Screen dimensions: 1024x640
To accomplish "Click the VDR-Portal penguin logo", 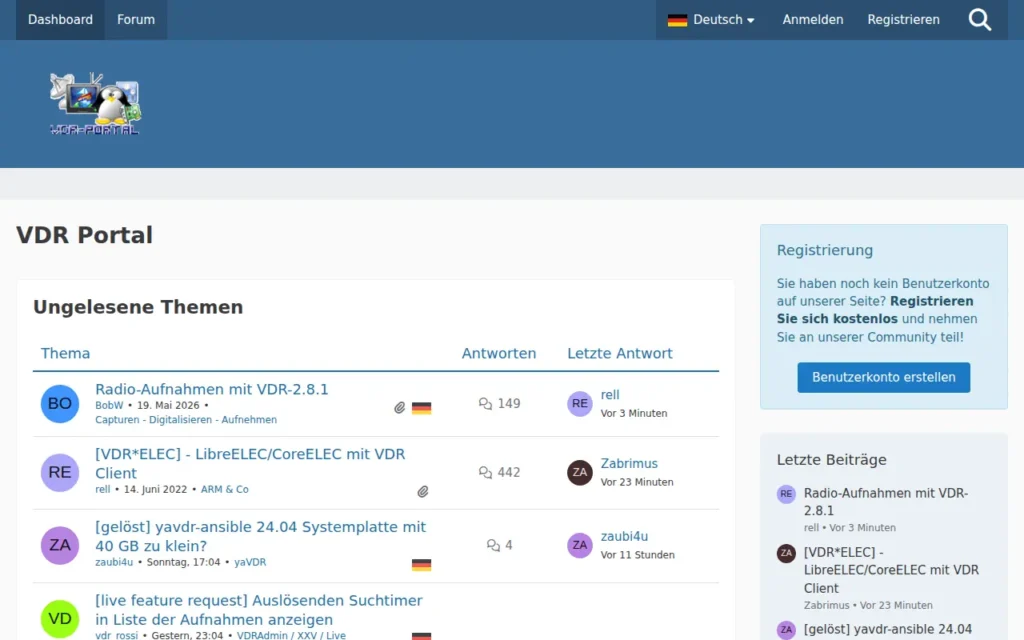I will [95, 103].
